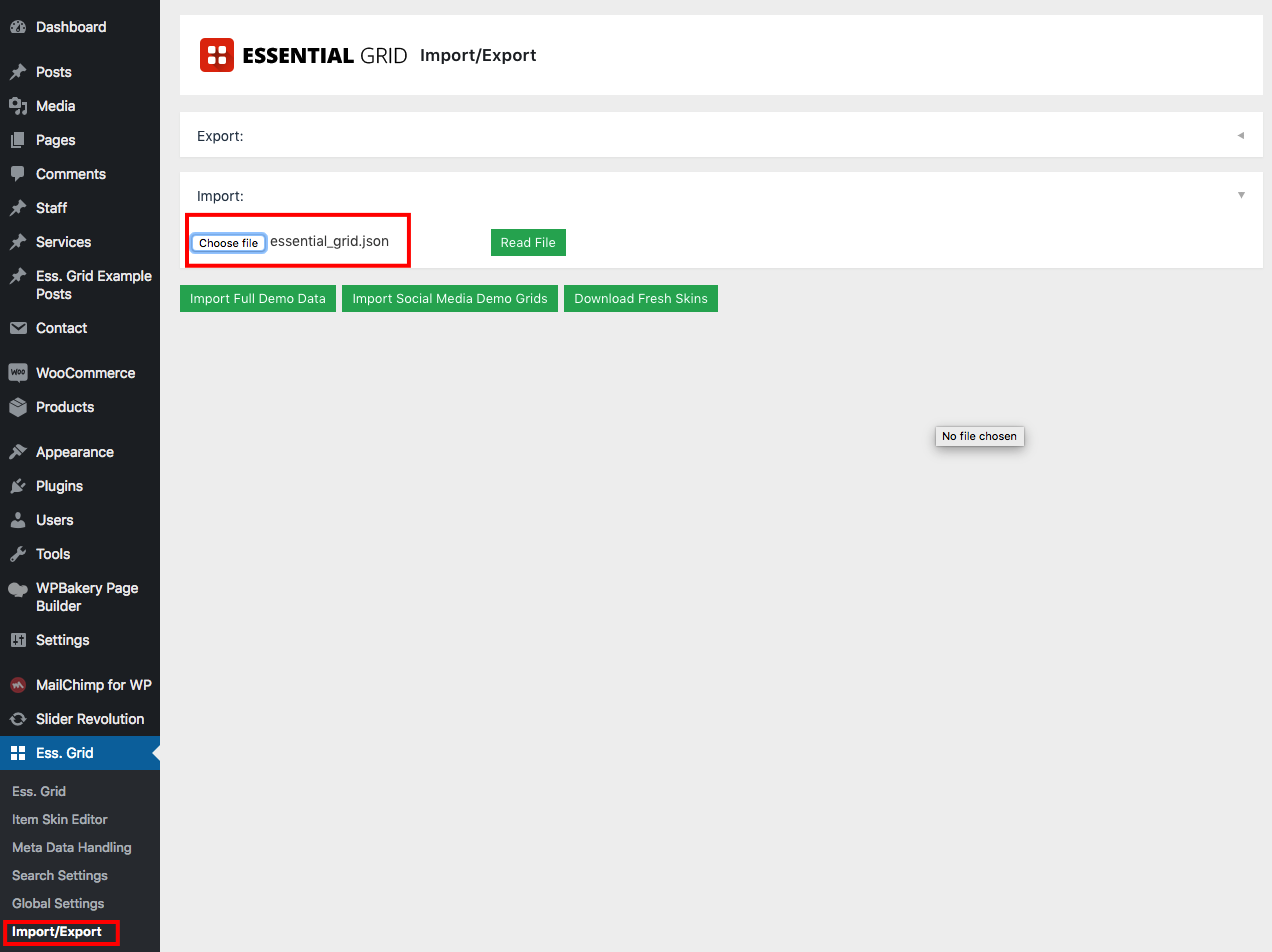Click the Pages icon in sidebar
The image size is (1272, 952).
point(18,140)
